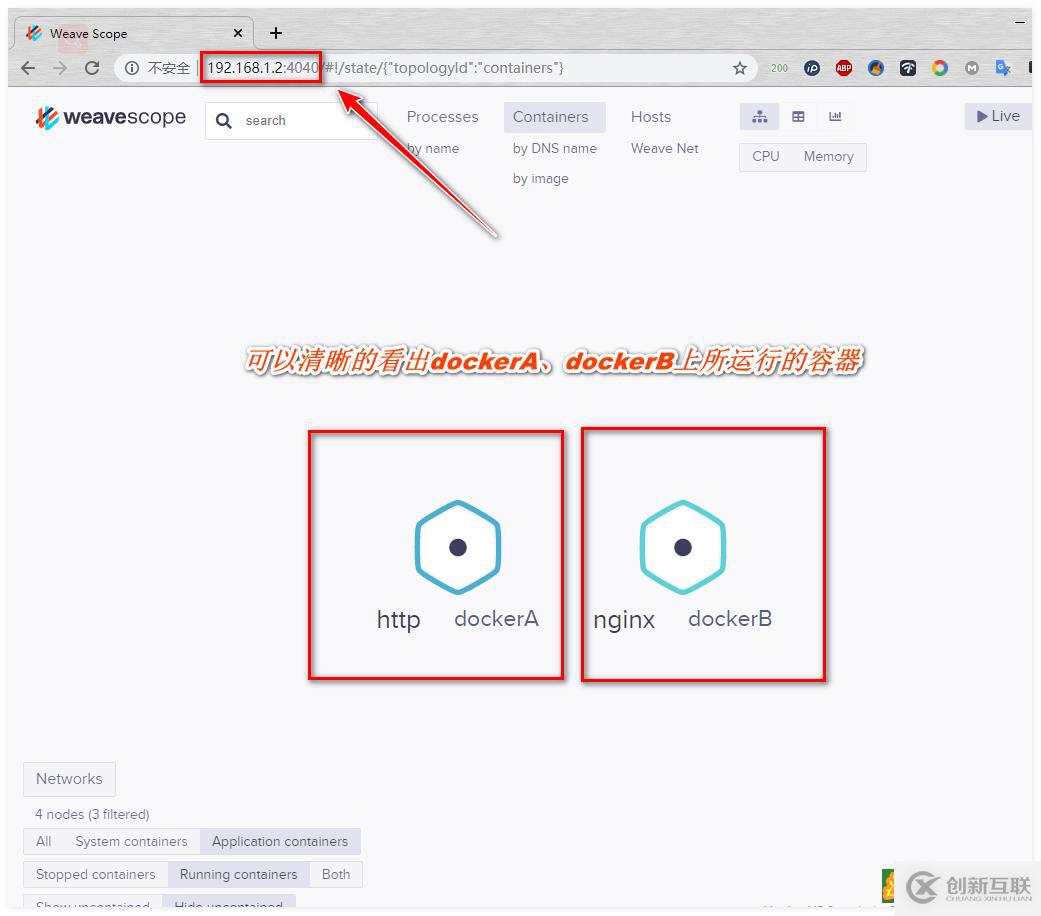Switch to table view icon

point(798,117)
